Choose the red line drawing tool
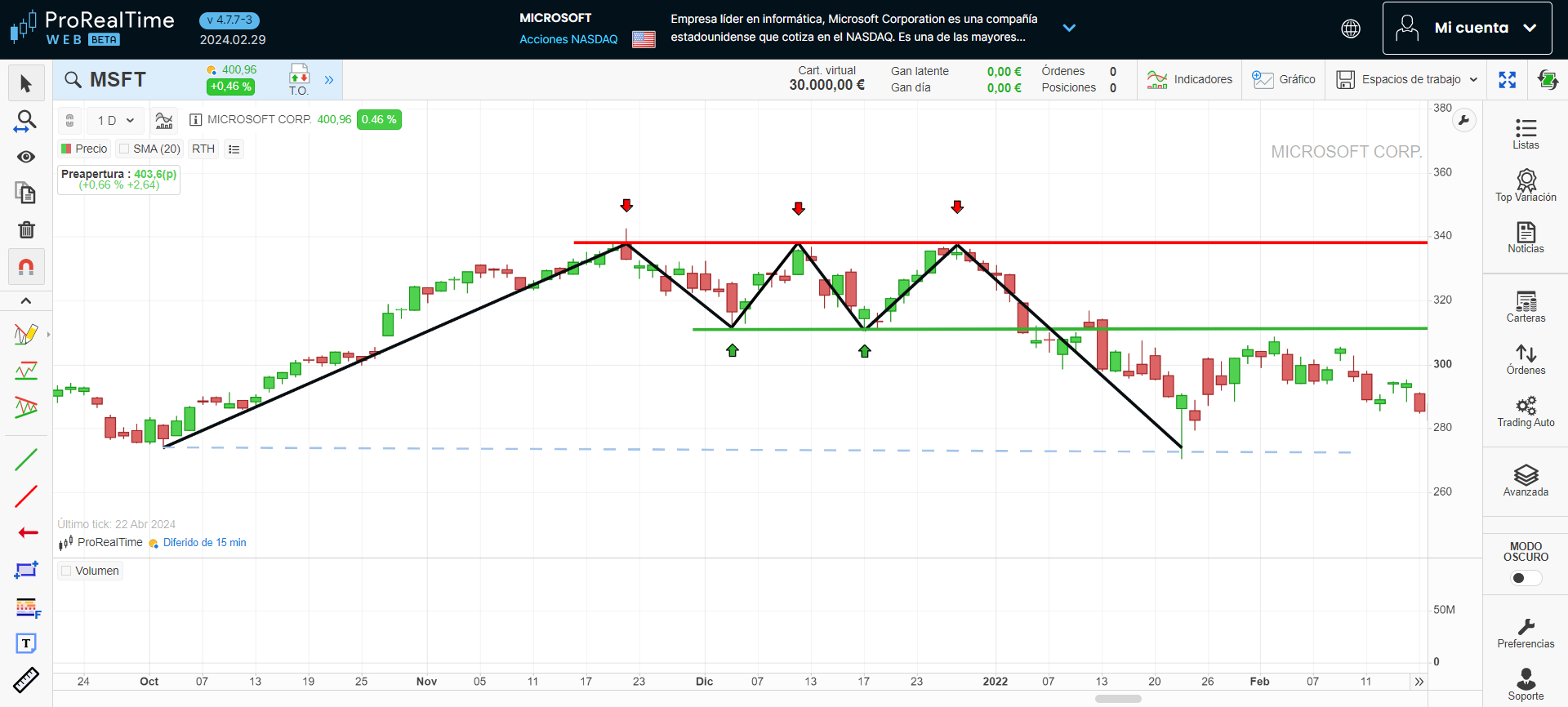 click(26, 496)
